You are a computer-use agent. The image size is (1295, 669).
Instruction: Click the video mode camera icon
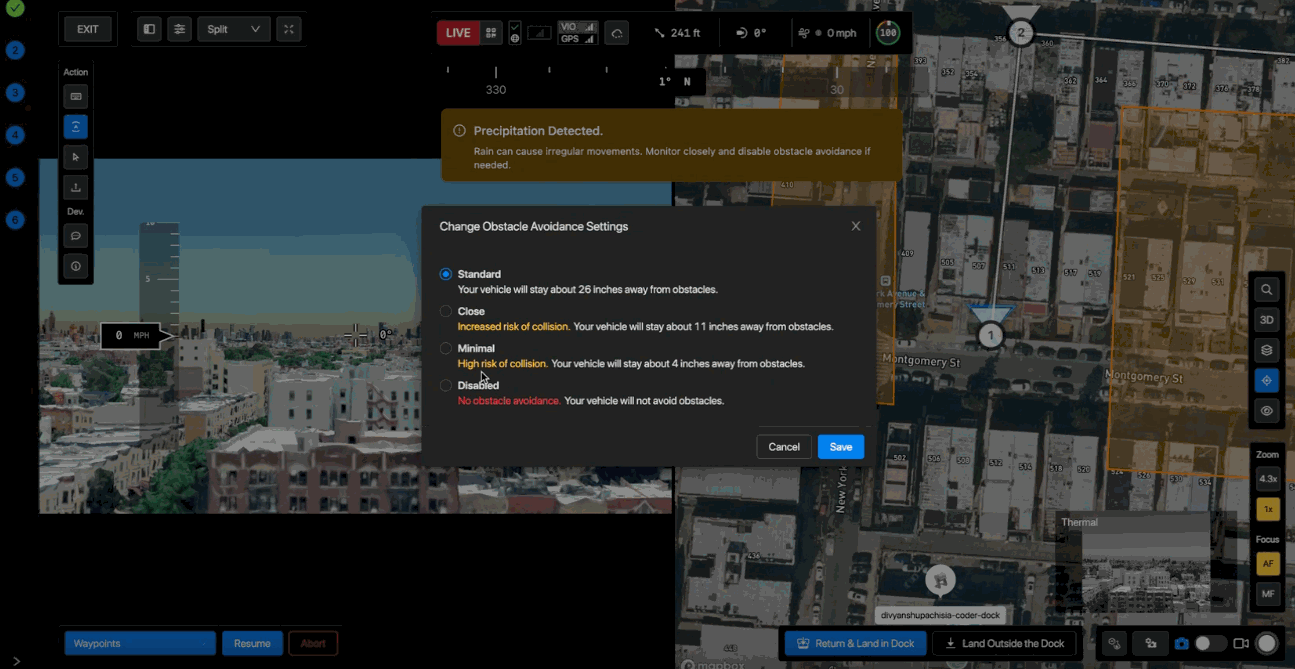(1241, 644)
